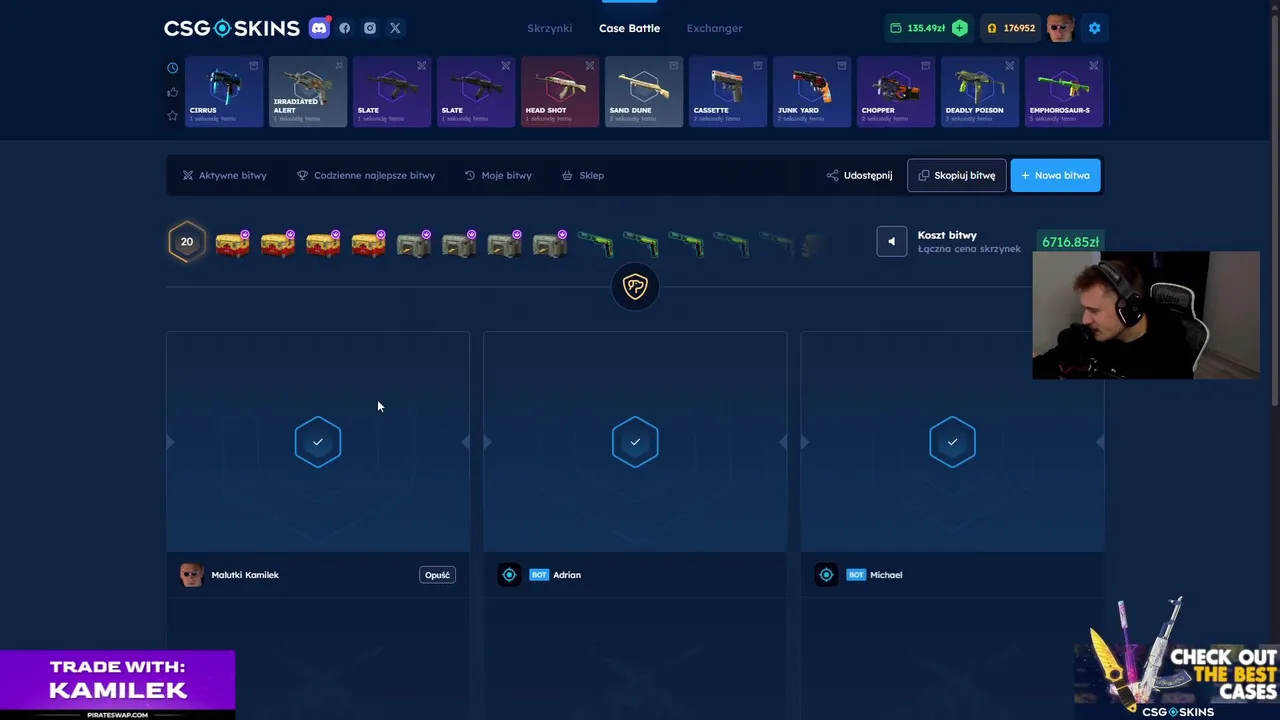Open the CIRRUS drop card
Screen dimensions: 1280x720
click(224, 92)
